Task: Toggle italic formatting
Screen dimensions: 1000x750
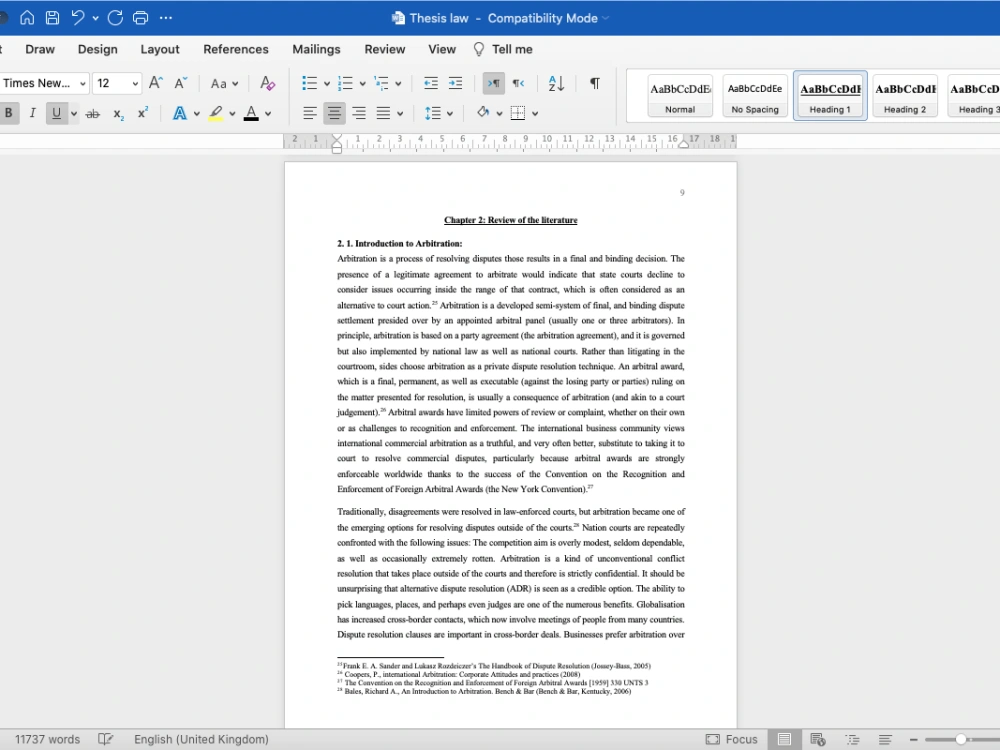Action: coord(32,114)
